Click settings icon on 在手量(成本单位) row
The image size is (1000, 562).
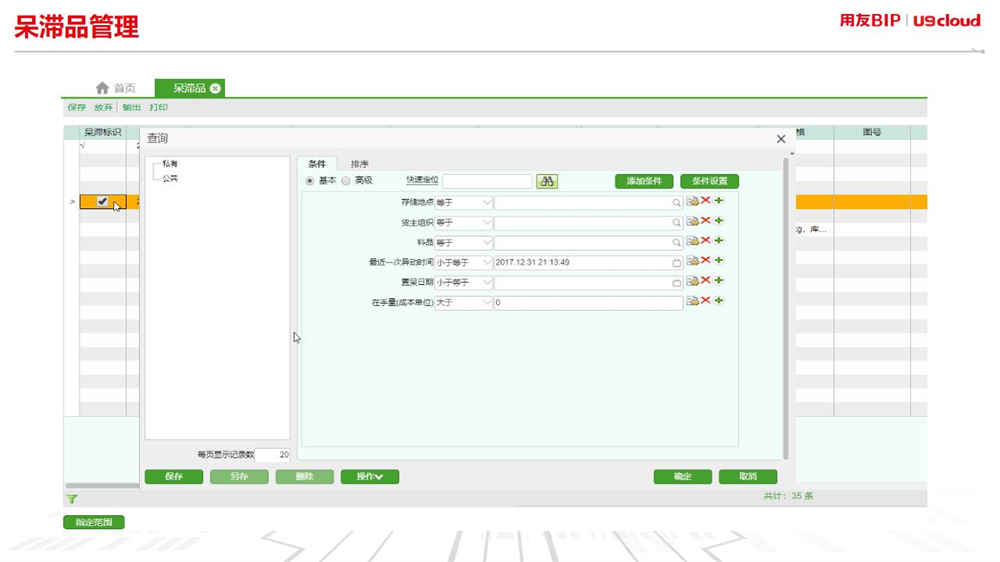(x=693, y=301)
